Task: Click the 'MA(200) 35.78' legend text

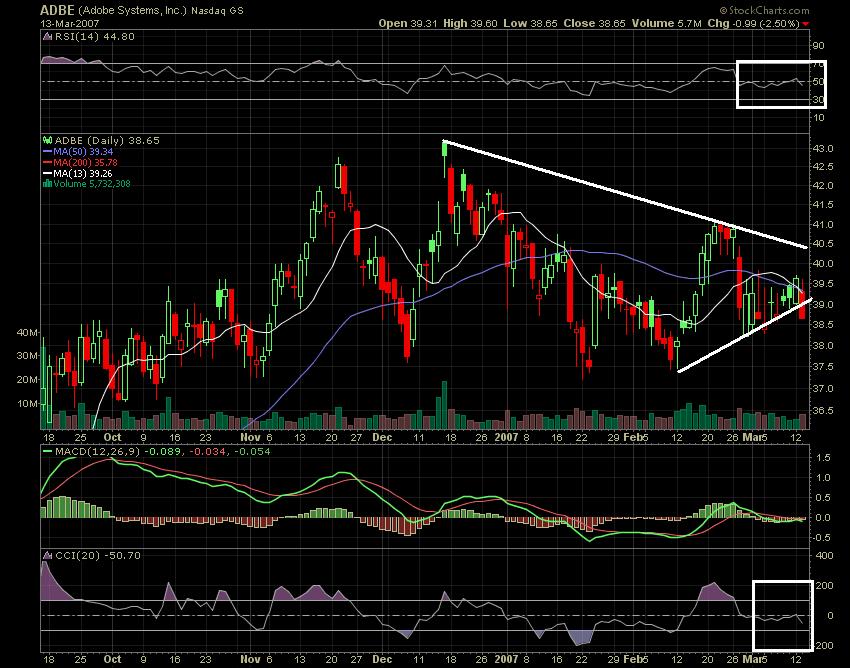Action: click(85, 163)
